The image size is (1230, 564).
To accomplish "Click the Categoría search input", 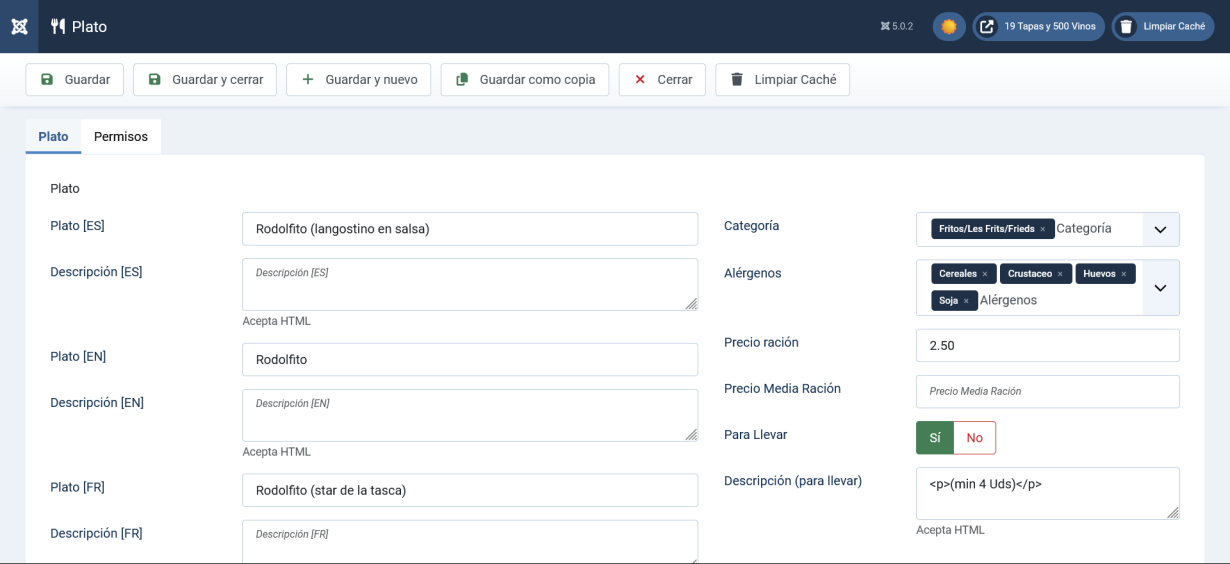I will [1095, 229].
